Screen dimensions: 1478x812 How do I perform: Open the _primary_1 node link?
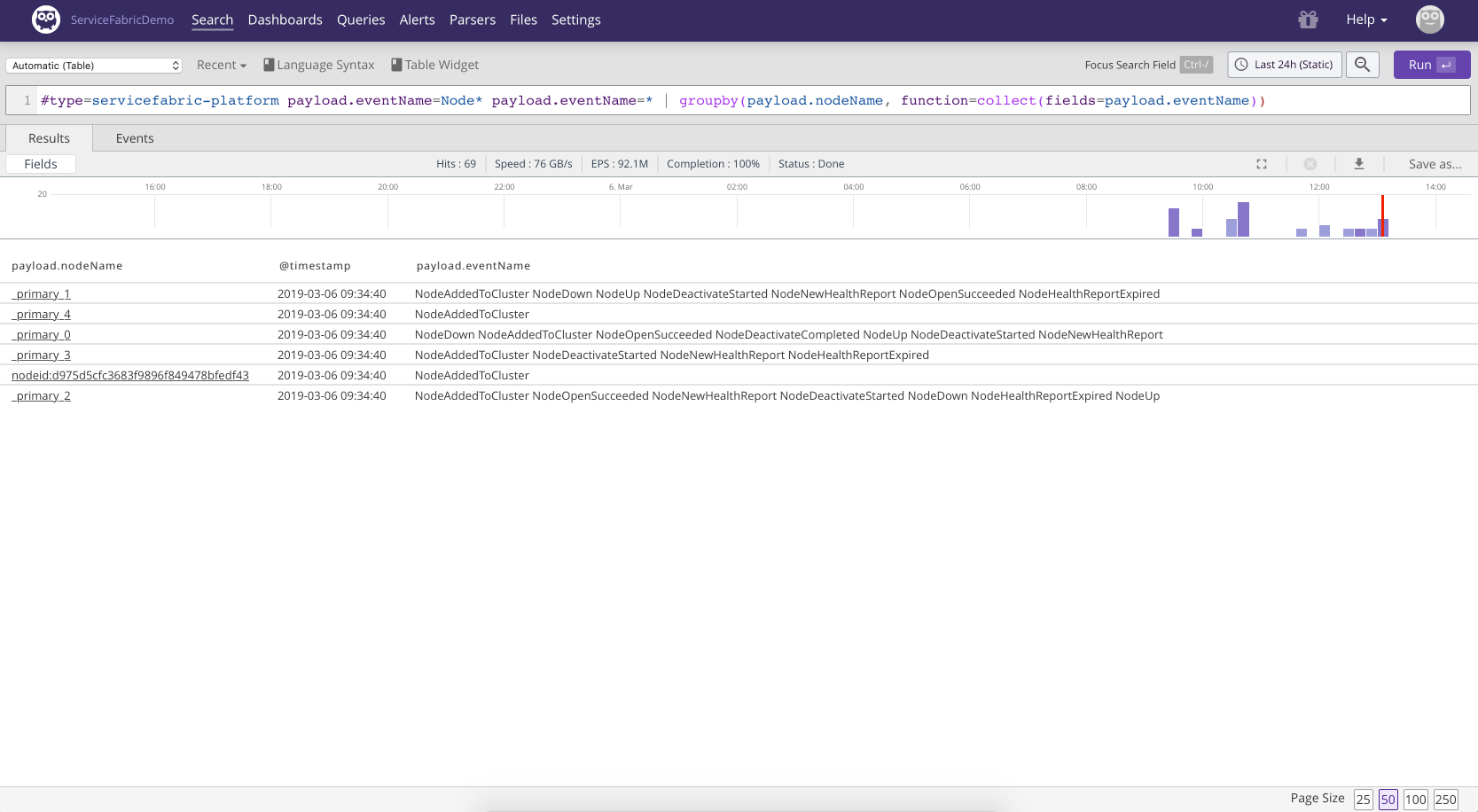tap(42, 294)
